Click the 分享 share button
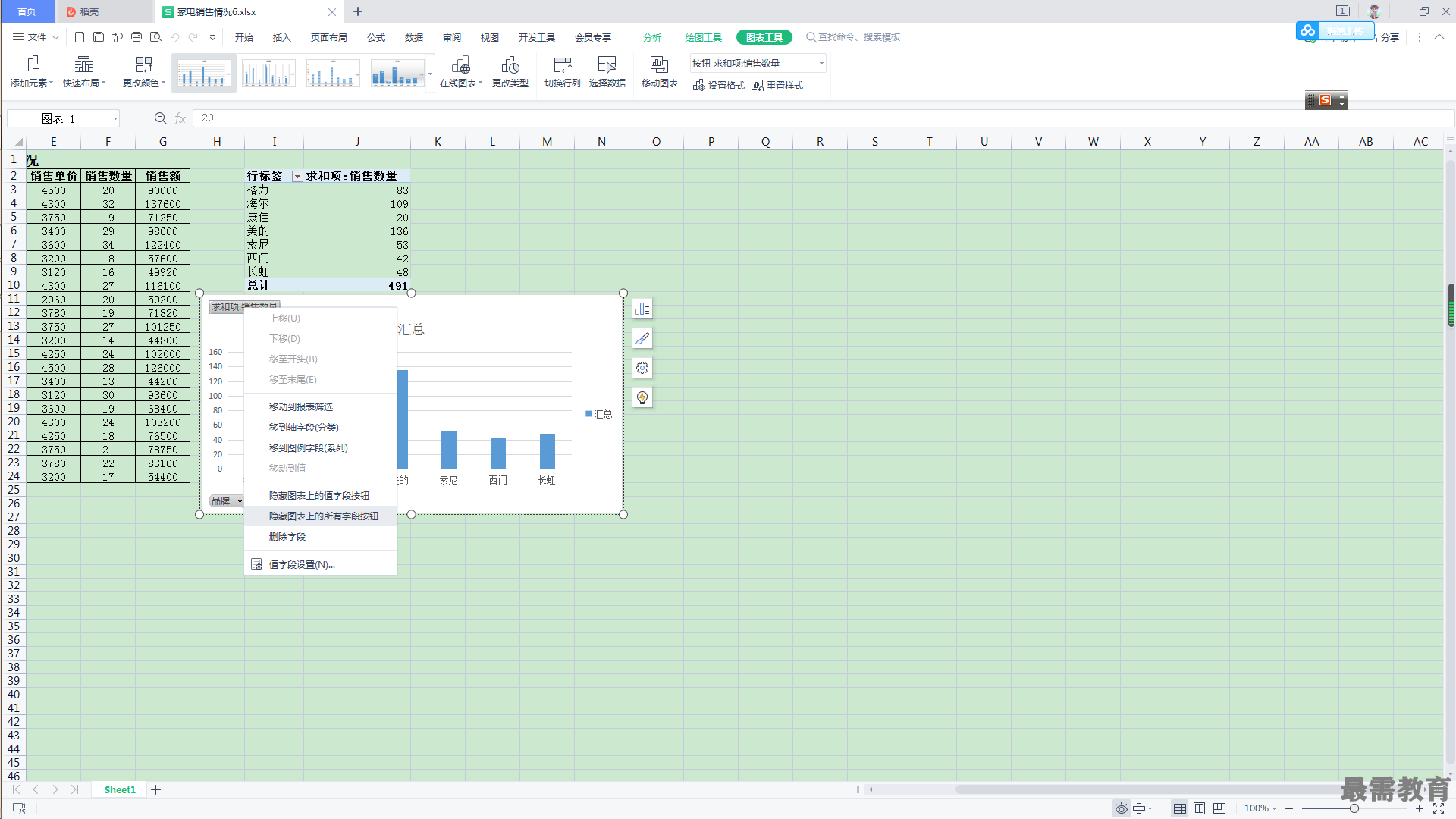 pyautogui.click(x=1383, y=37)
